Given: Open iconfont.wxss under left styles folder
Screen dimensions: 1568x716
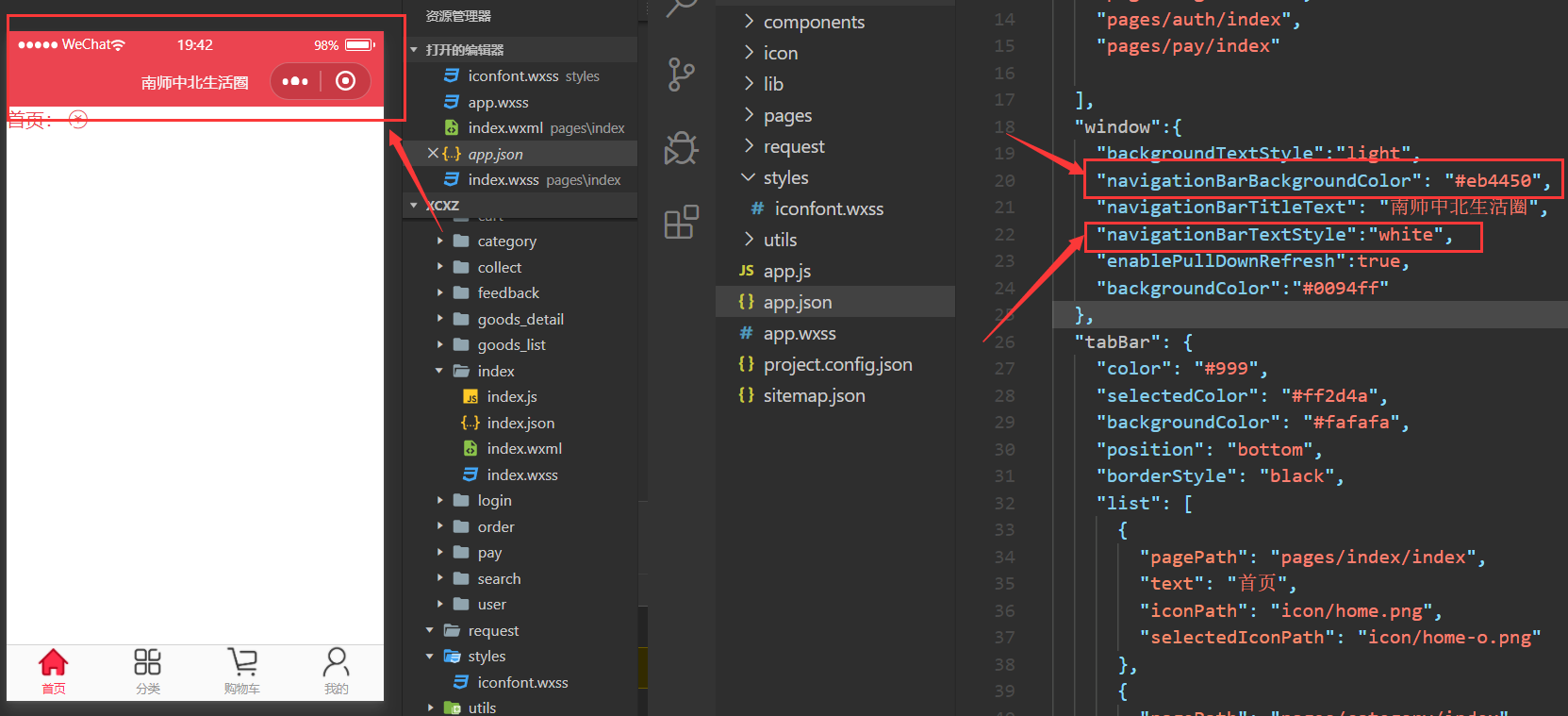Looking at the screenshot, I should tap(522, 682).
